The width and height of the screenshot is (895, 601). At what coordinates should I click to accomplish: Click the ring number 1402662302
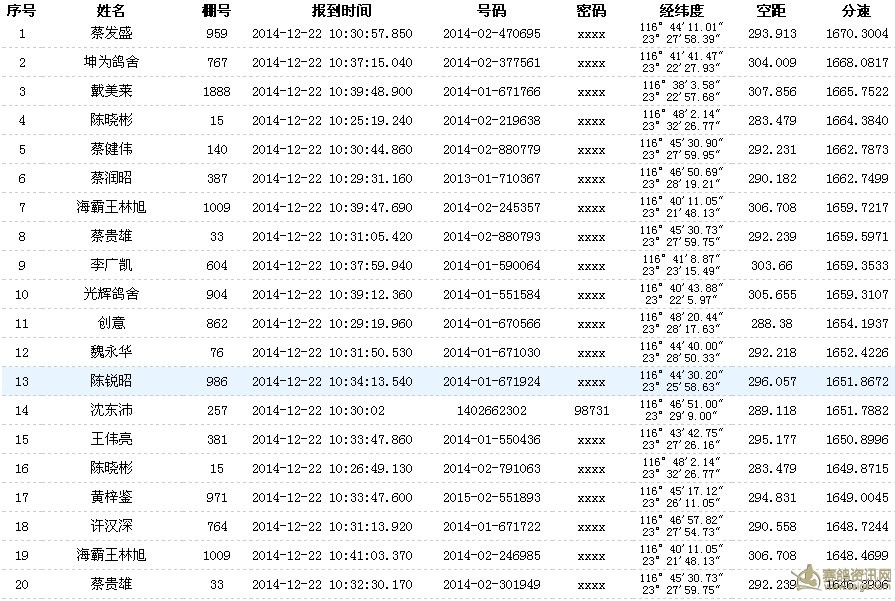(491, 410)
